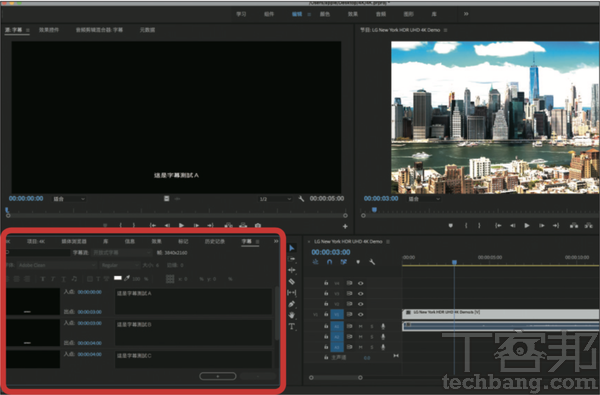Screen dimensions: 600x395
Task: Go to Out point in program monitor
Action: coord(556,225)
